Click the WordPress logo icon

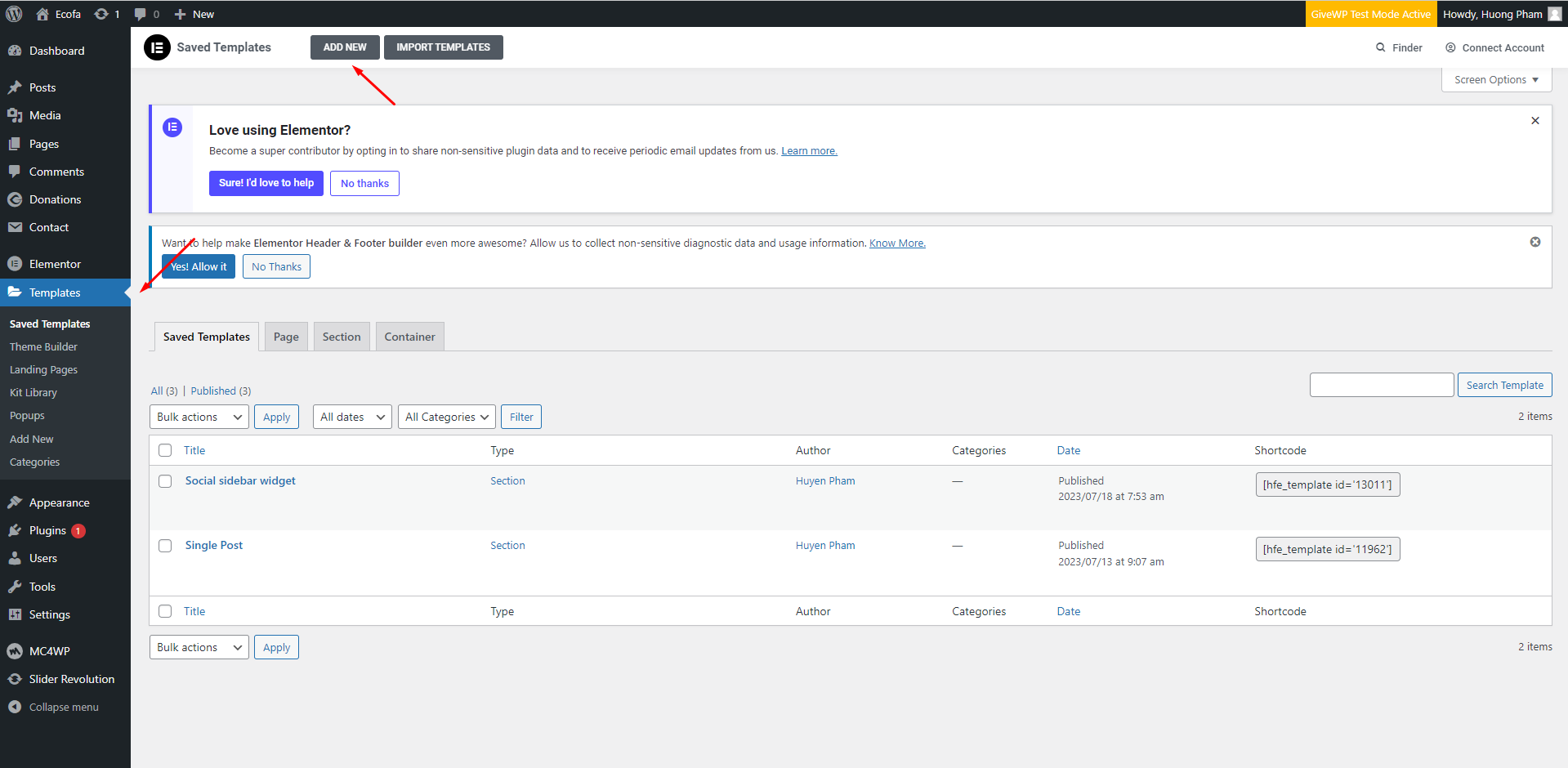14,14
